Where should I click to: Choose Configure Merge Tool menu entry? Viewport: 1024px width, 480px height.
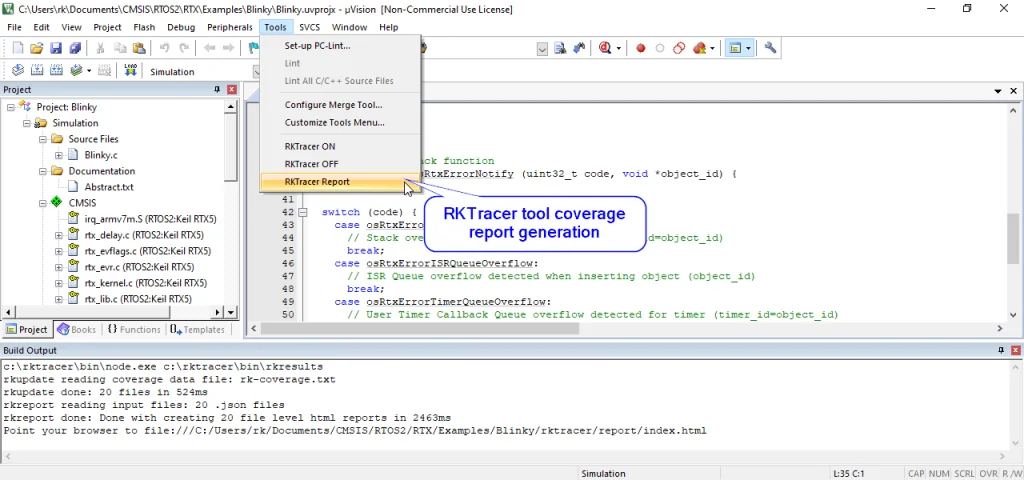[x=340, y=104]
